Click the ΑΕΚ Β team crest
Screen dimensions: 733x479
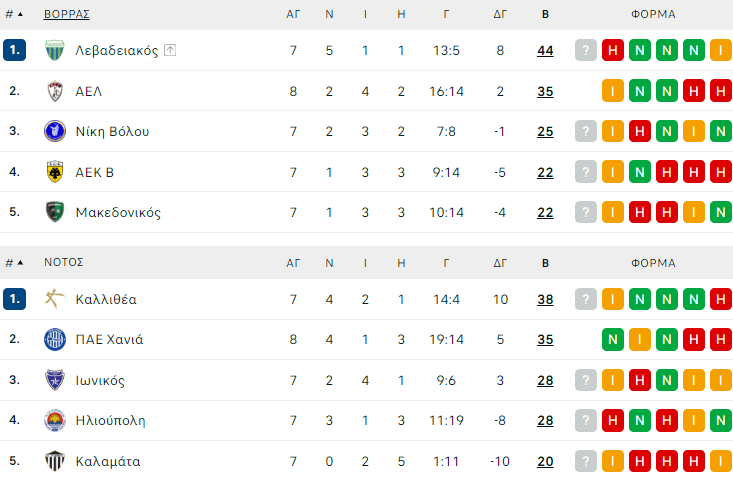pyautogui.click(x=55, y=172)
